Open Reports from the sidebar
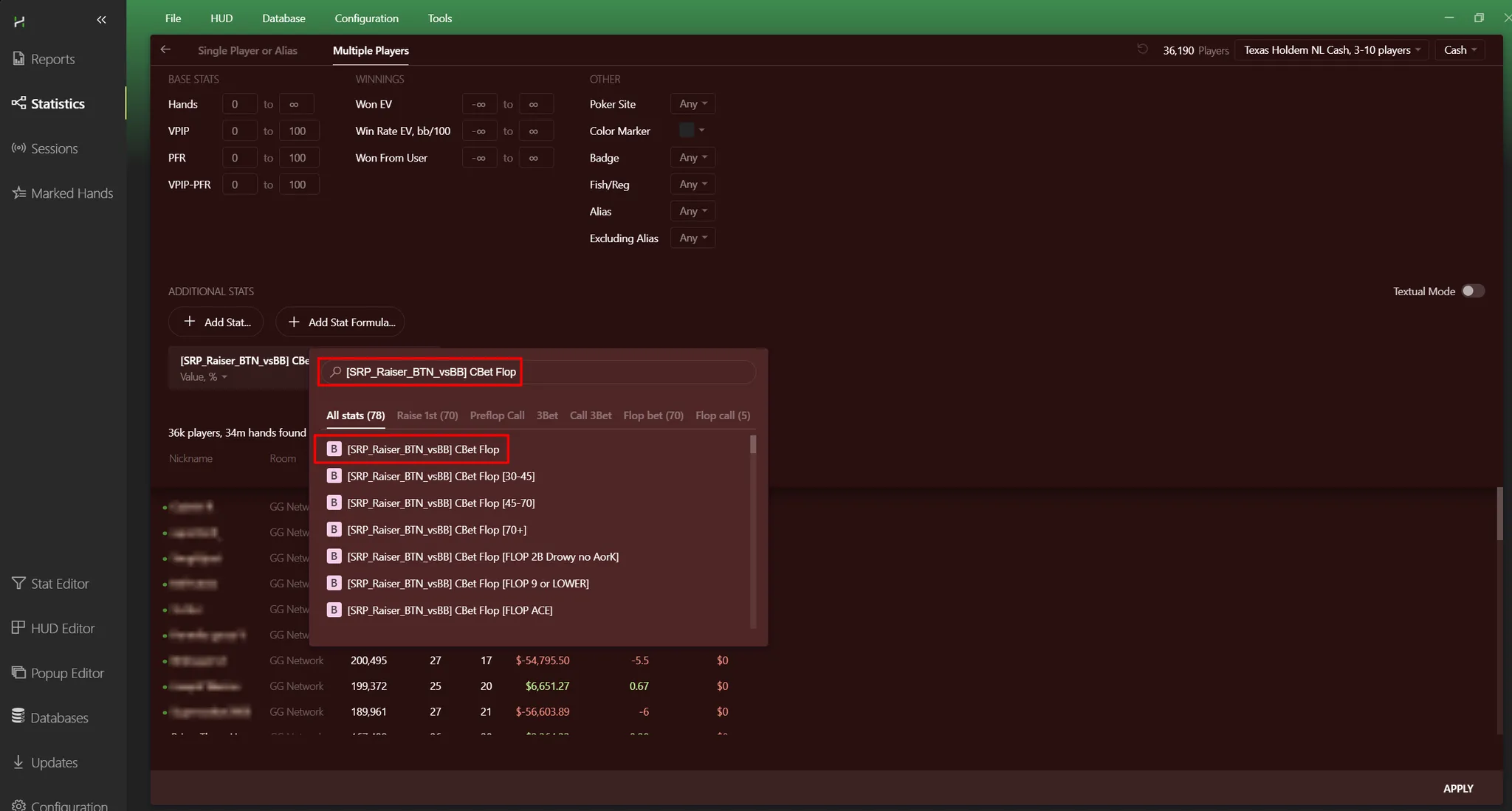The width and height of the screenshot is (1512, 811). click(52, 59)
